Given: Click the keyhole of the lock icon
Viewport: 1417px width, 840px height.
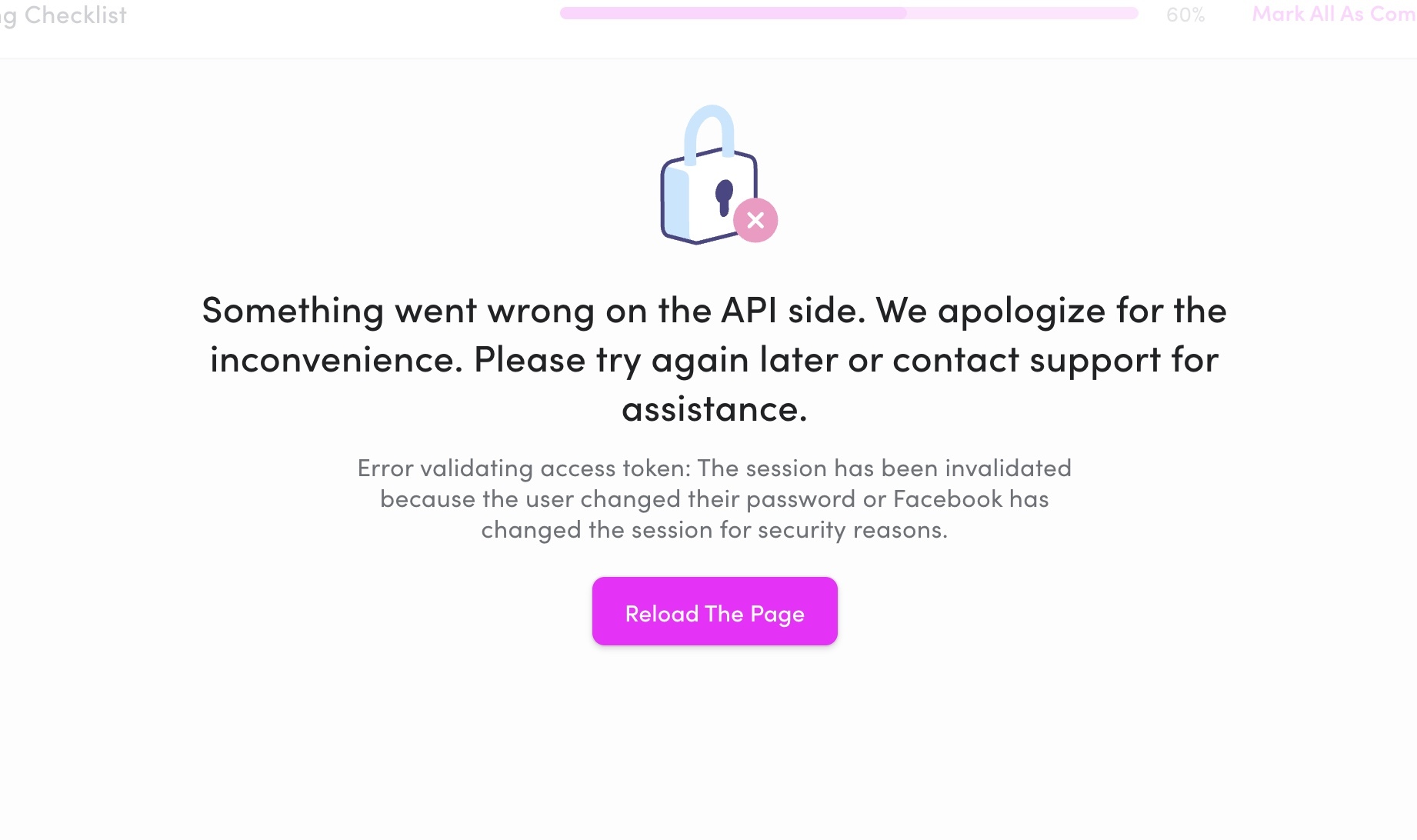Looking at the screenshot, I should point(723,196).
